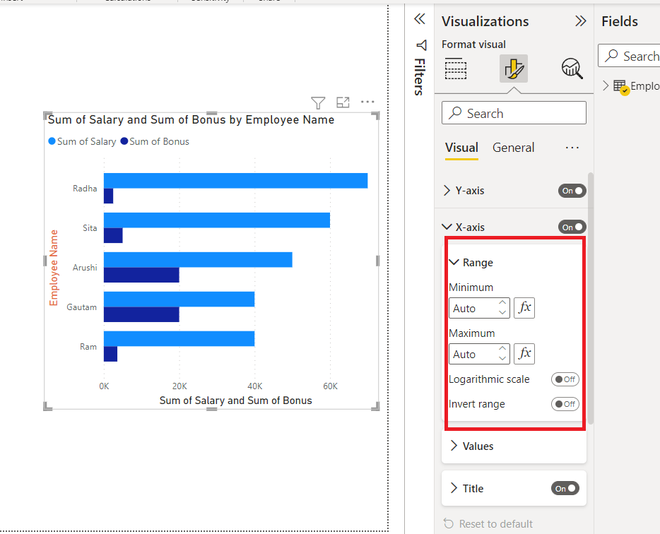Screen dimensions: 660x534
Task: Click the 40K axis tick label
Action: (x=255, y=386)
